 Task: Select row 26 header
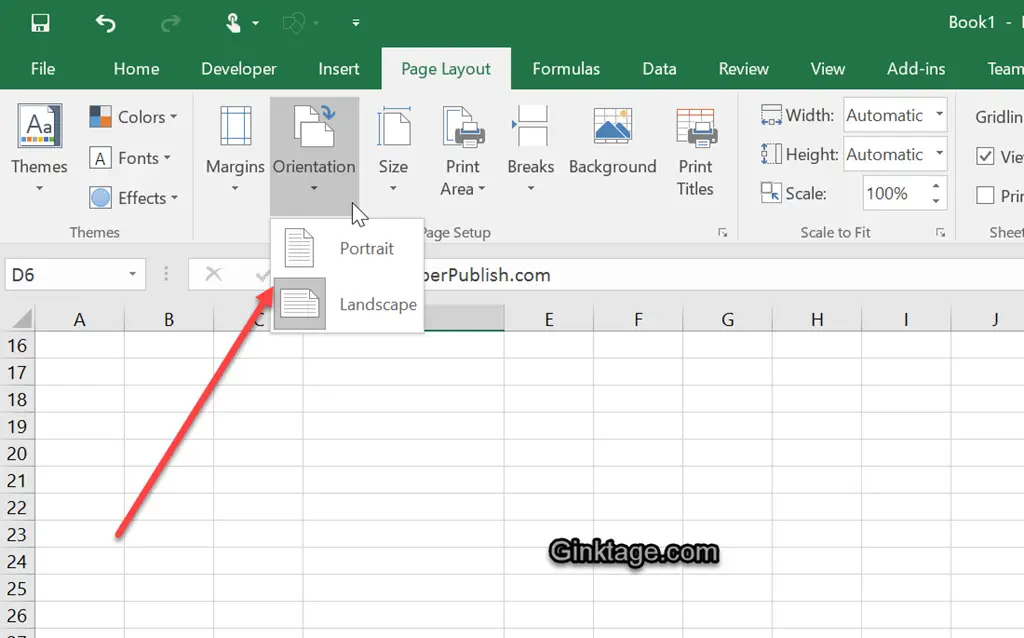pos(17,616)
